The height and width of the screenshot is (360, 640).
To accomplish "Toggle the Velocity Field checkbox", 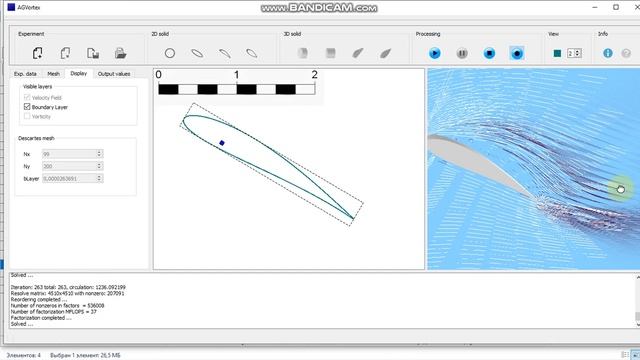I will pos(27,97).
